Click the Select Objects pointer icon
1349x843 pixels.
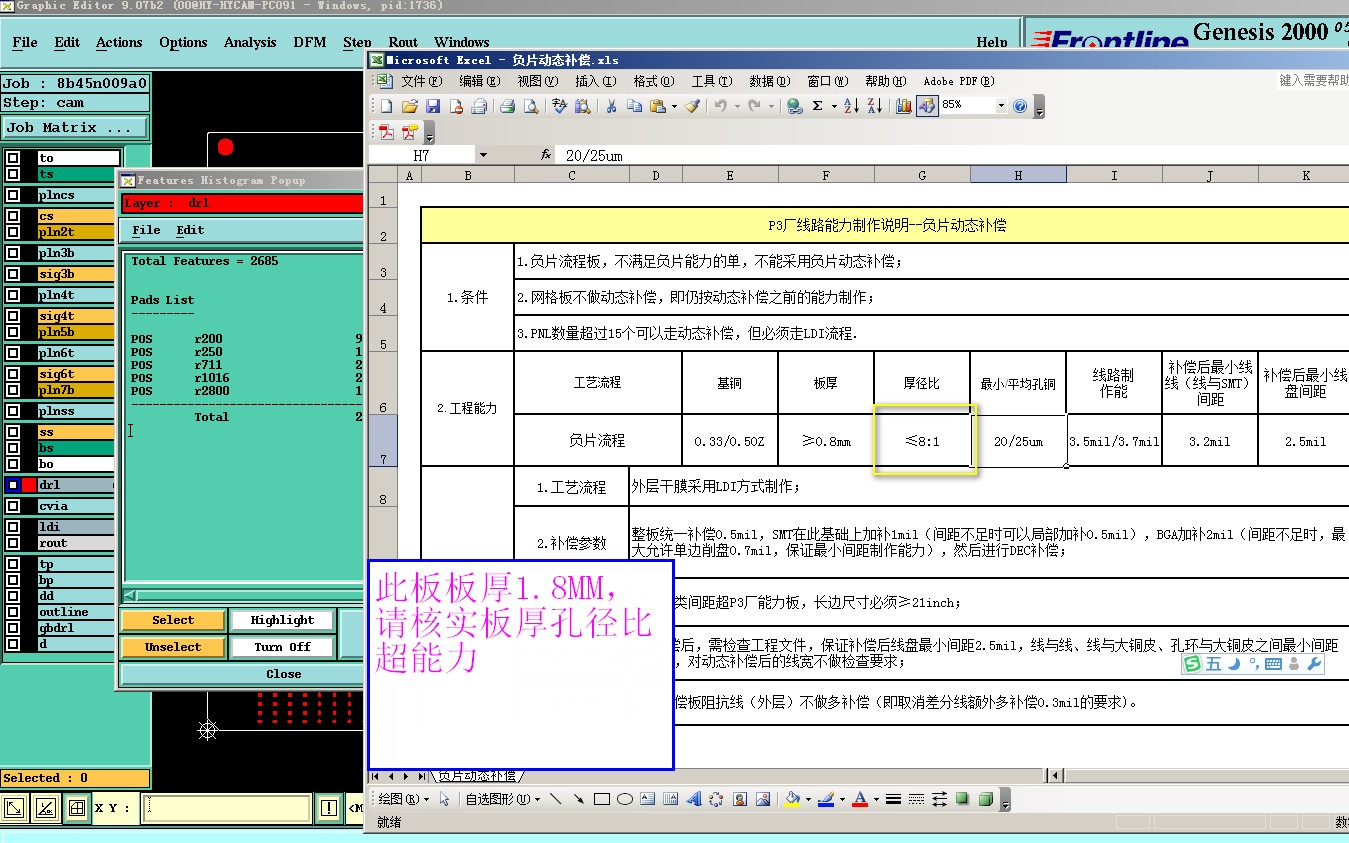(444, 799)
